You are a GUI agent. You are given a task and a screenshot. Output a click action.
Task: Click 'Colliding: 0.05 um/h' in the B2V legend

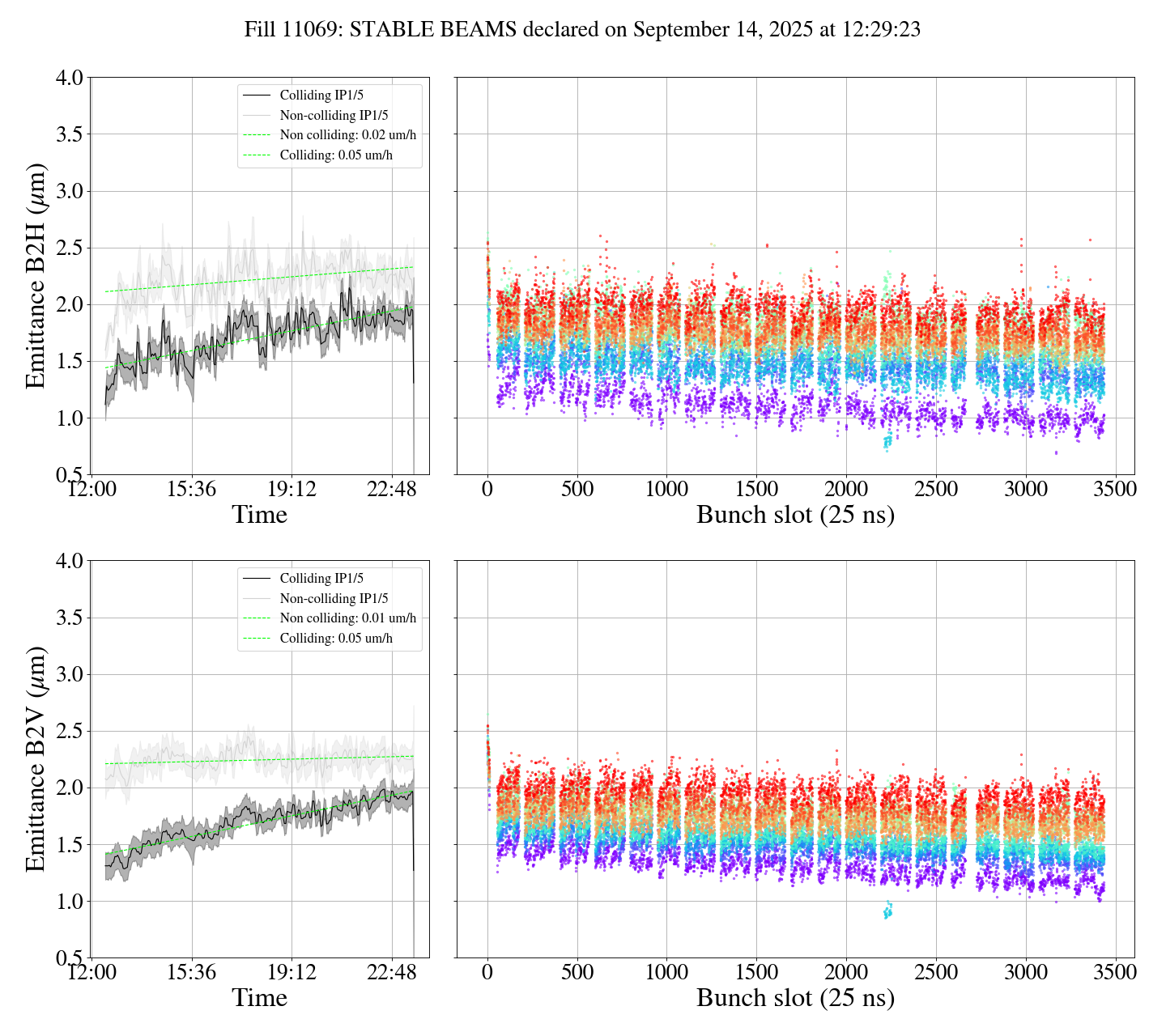click(336, 639)
